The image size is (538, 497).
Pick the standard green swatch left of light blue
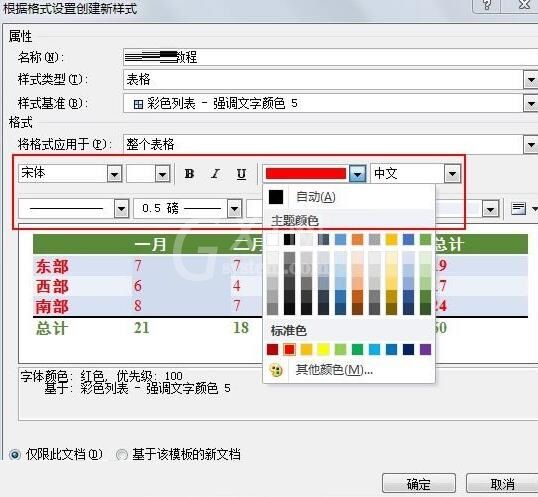coord(357,350)
